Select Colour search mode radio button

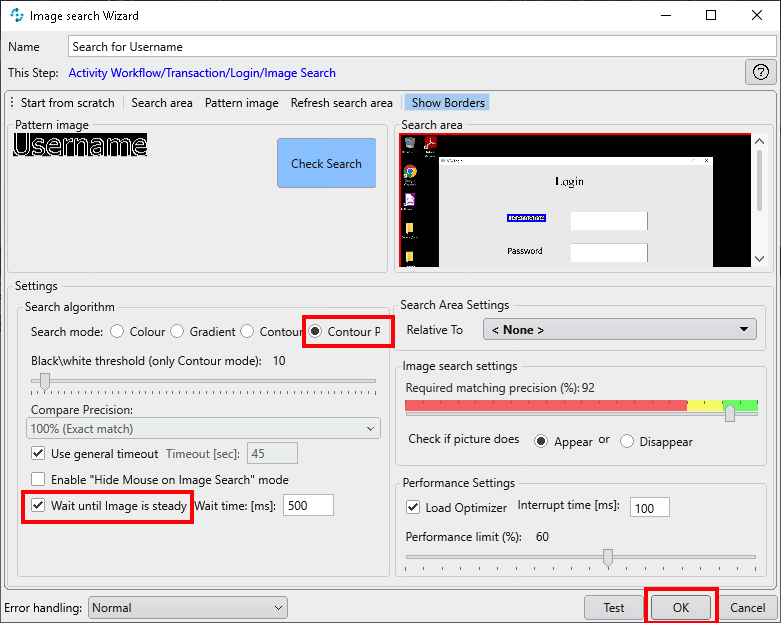click(117, 332)
